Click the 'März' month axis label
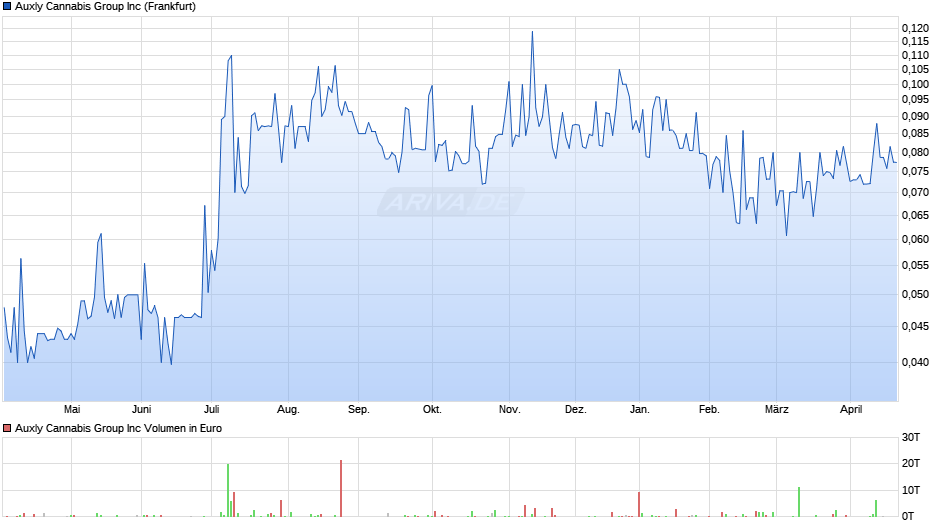 click(776, 409)
